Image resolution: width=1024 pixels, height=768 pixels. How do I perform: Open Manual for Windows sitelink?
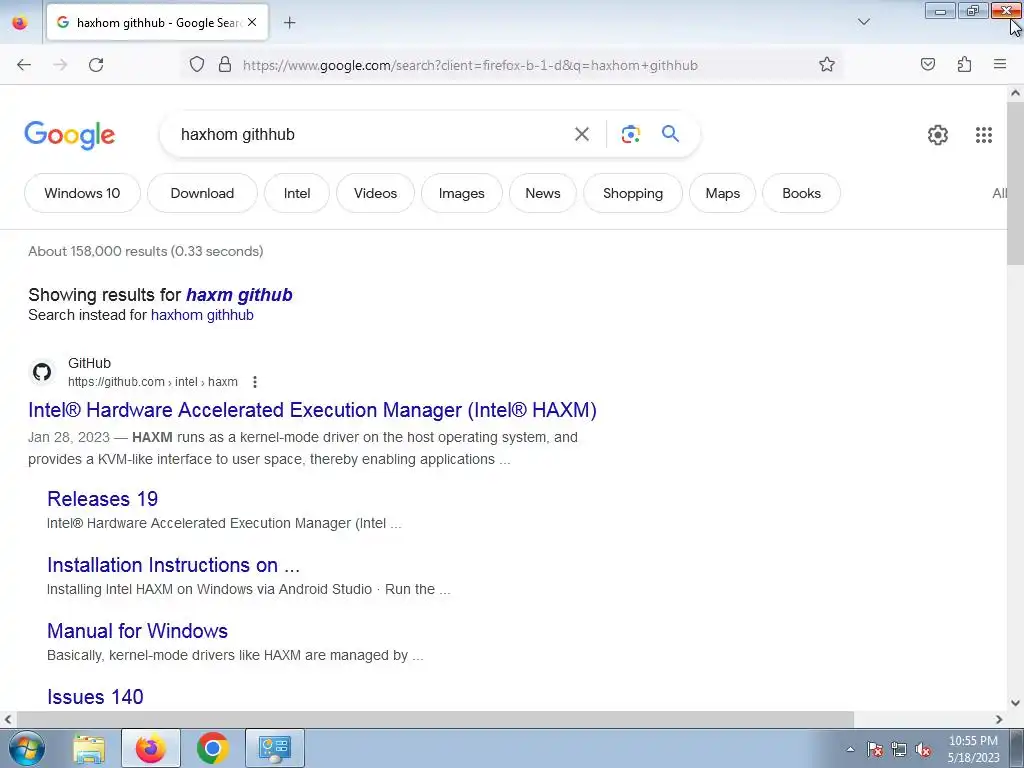coord(137,631)
